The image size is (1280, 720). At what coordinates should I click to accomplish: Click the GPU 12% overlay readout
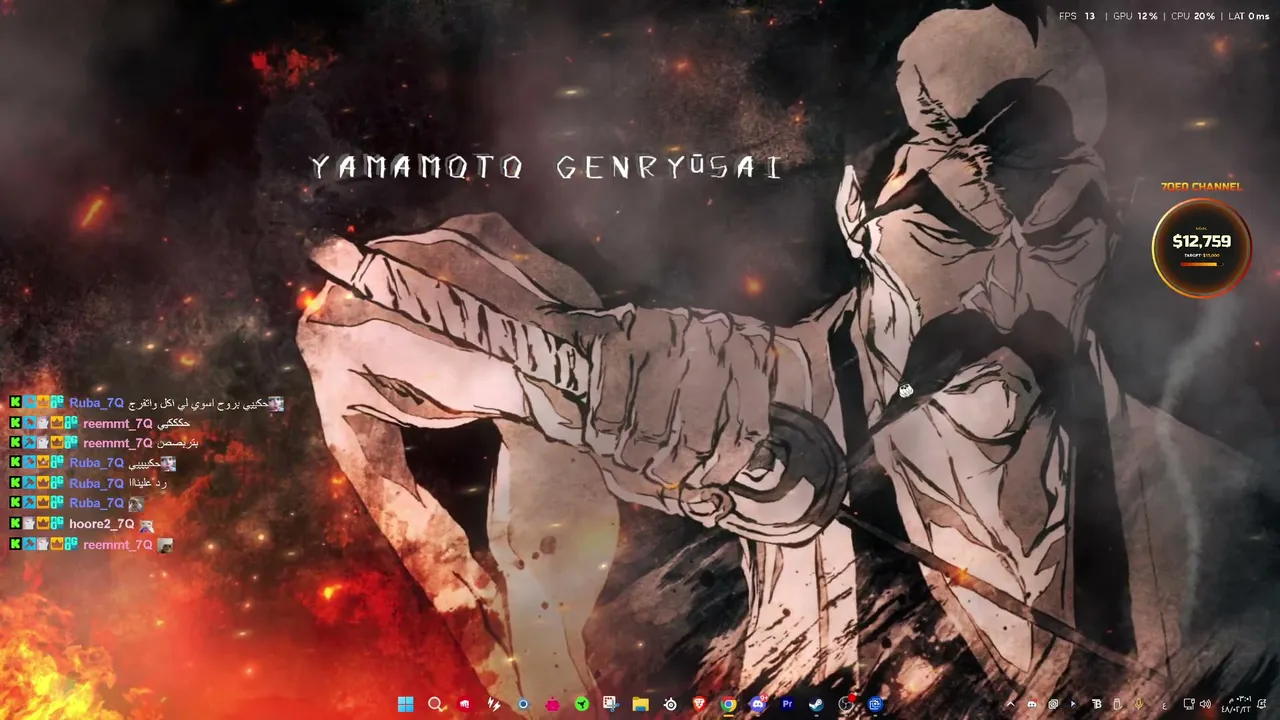[1135, 16]
